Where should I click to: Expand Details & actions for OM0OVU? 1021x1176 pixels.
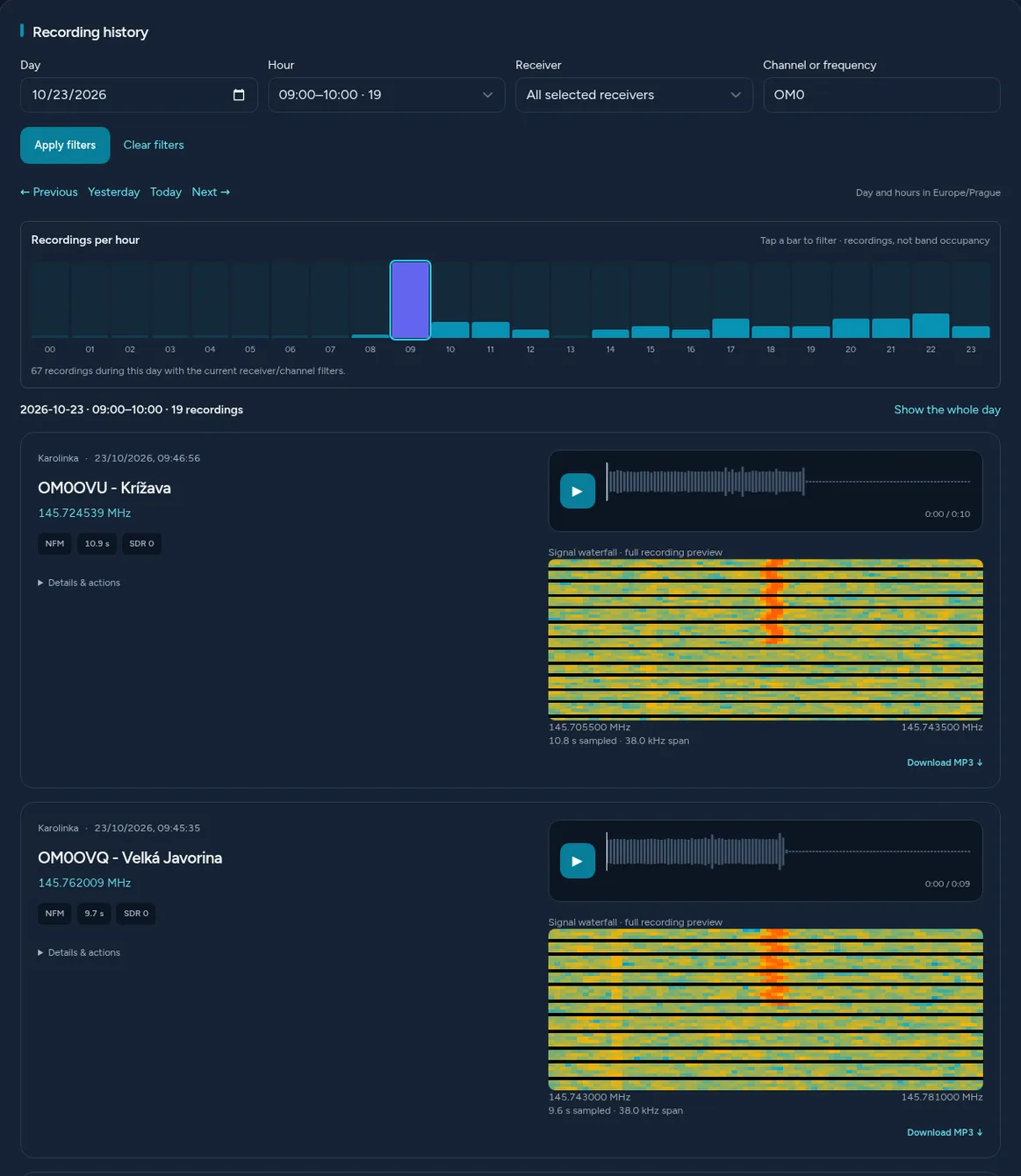click(79, 583)
